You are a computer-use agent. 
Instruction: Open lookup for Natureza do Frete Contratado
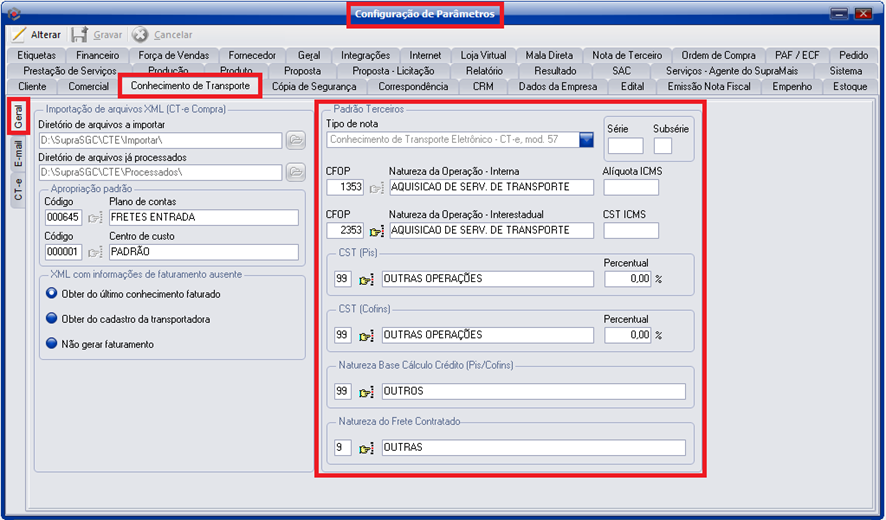point(365,447)
